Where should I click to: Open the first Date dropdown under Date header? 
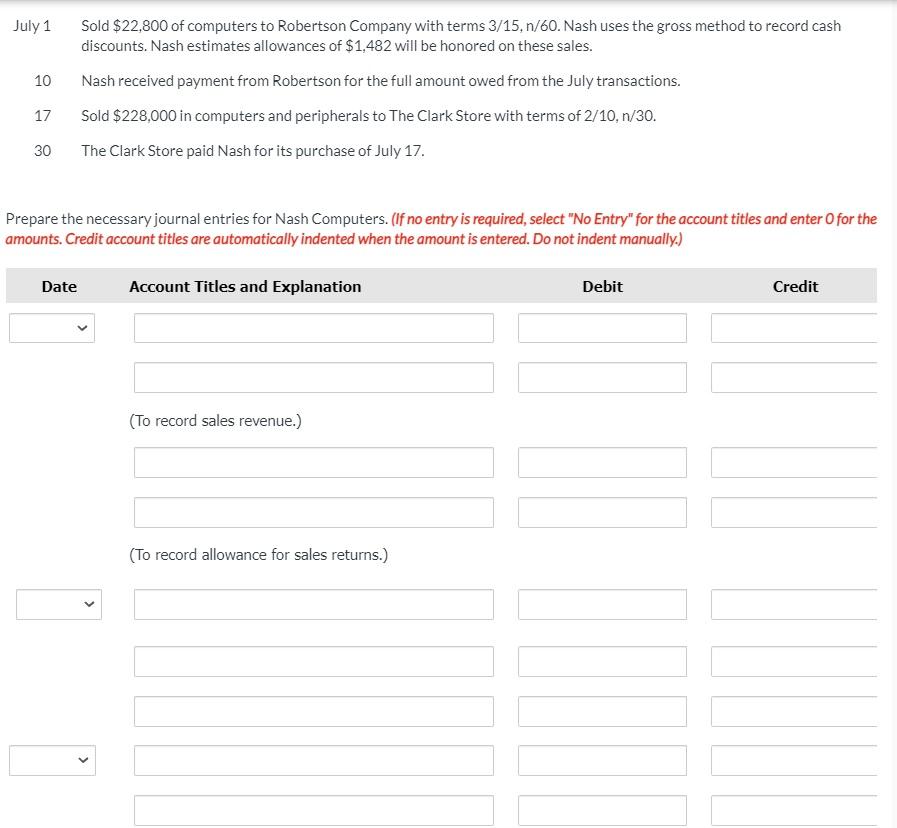(x=52, y=328)
